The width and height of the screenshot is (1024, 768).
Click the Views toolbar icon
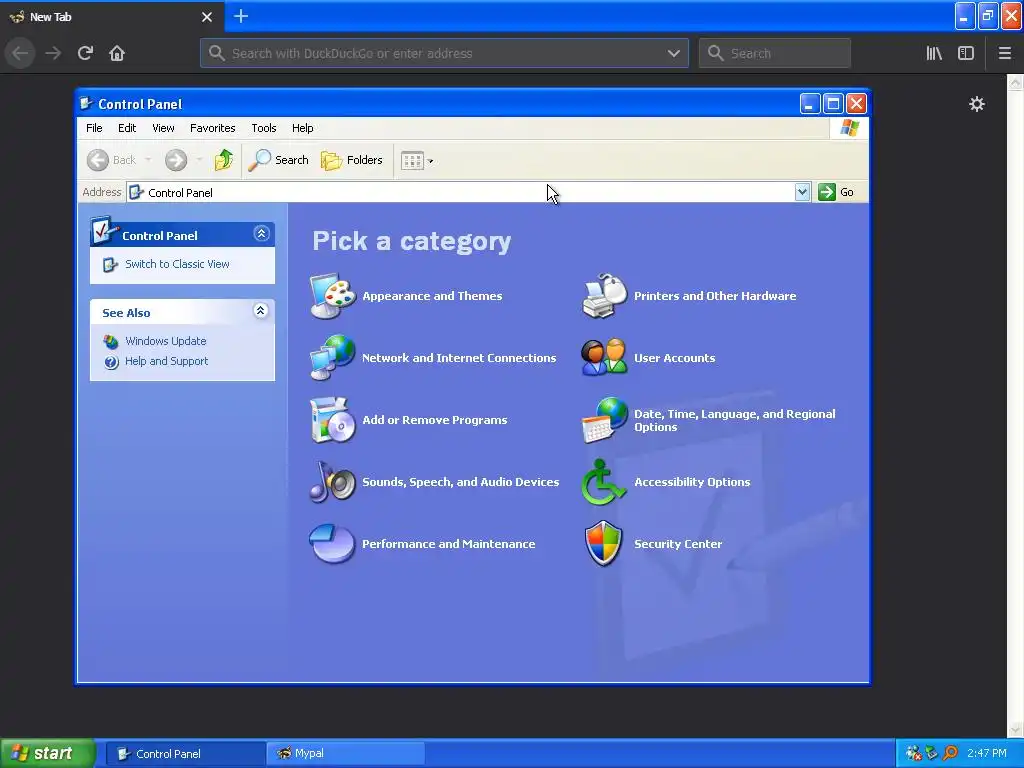point(412,160)
